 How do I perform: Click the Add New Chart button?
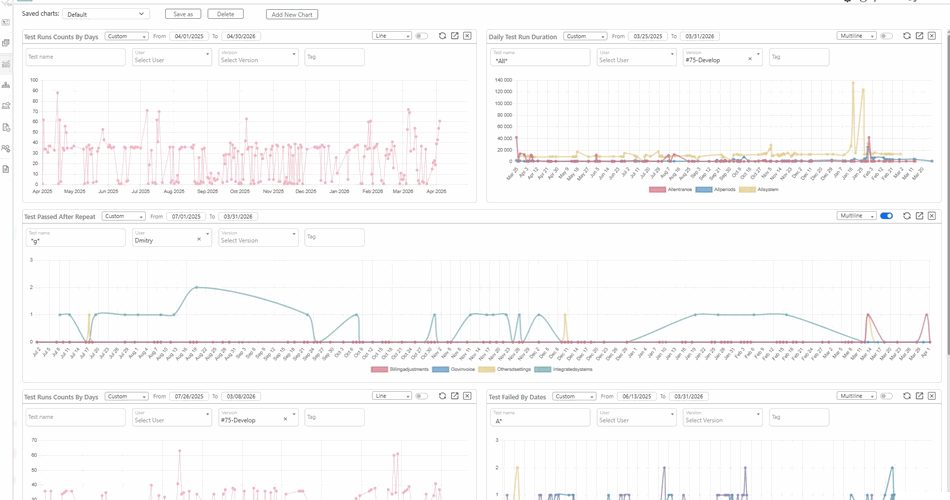coord(292,14)
